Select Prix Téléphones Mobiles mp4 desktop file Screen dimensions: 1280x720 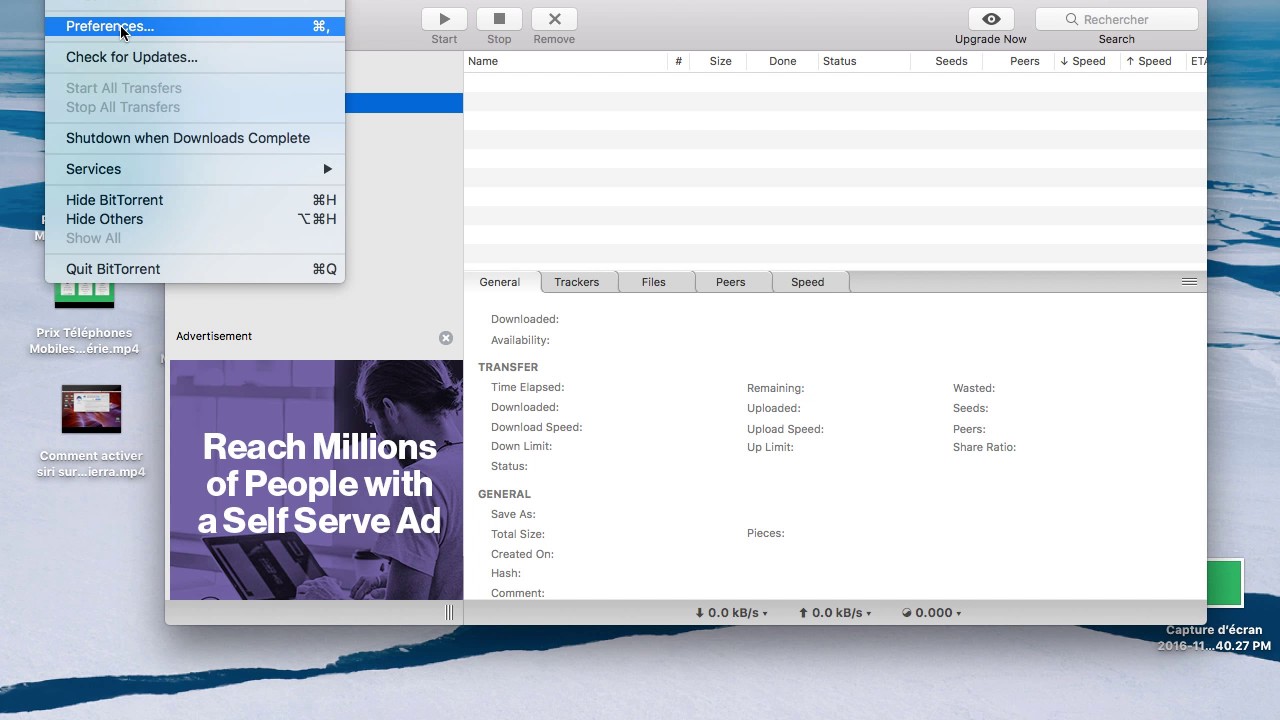(x=85, y=317)
